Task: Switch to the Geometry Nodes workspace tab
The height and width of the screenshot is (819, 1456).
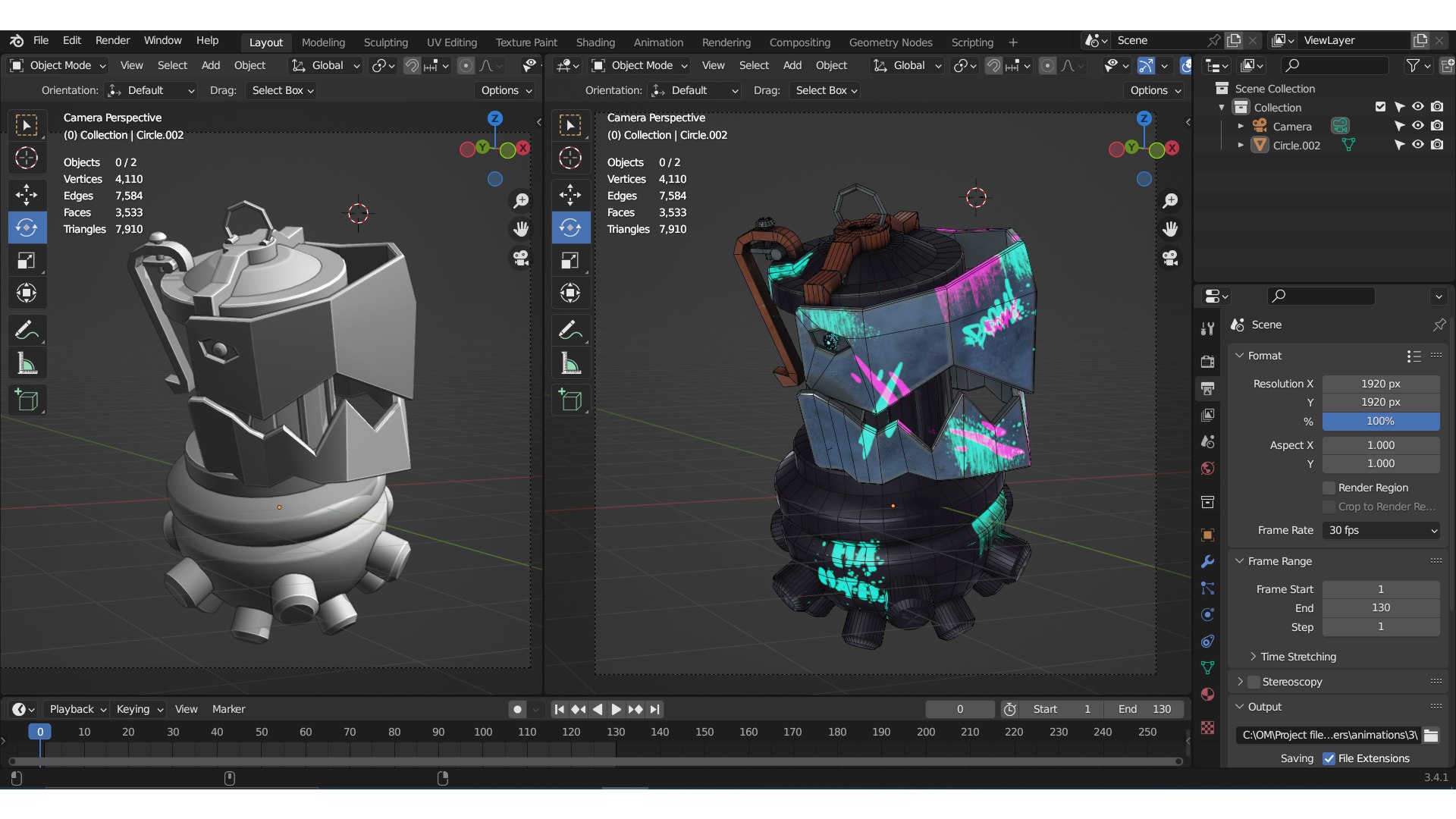Action: [890, 42]
